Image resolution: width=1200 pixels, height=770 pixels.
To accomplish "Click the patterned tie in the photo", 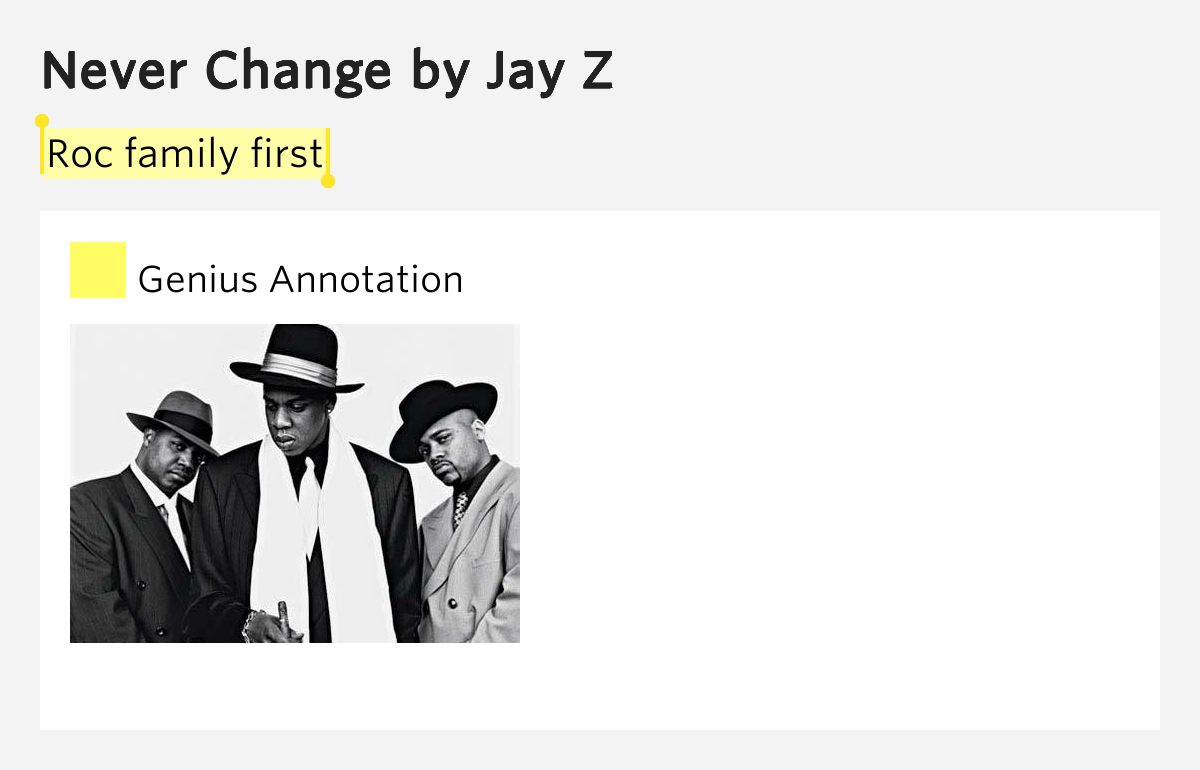I will [460, 508].
